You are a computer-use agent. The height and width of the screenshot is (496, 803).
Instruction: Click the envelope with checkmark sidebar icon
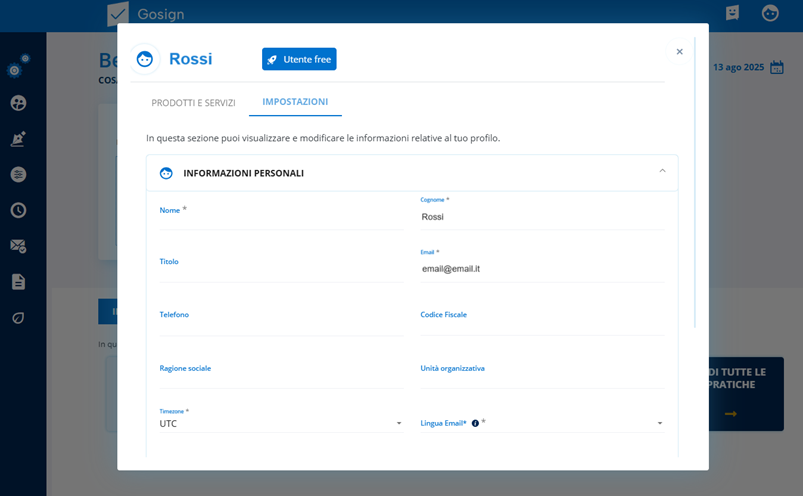[x=18, y=246]
